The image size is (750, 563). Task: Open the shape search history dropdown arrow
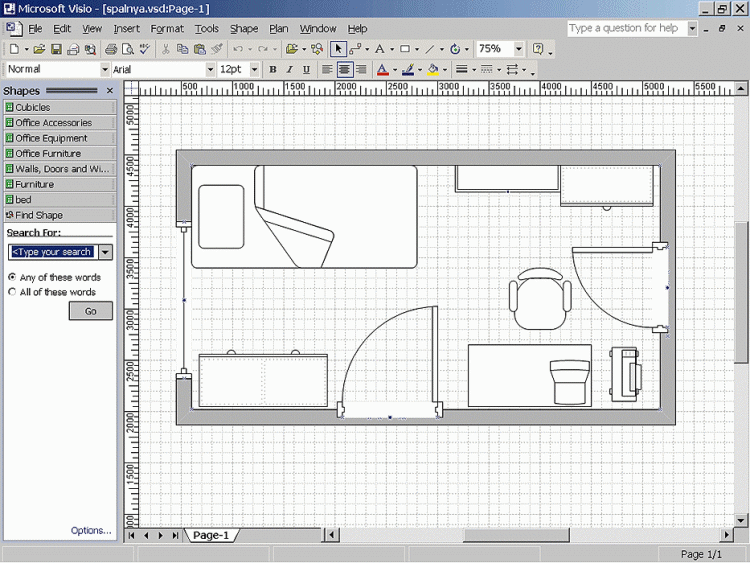pos(105,252)
